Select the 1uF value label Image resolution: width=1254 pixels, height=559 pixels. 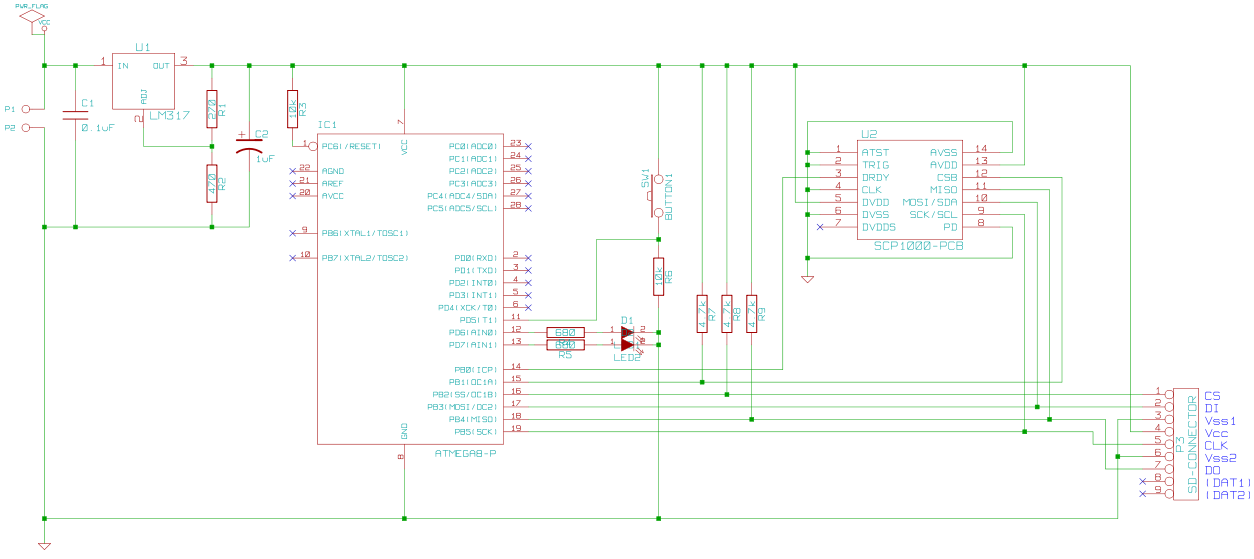[x=265, y=158]
